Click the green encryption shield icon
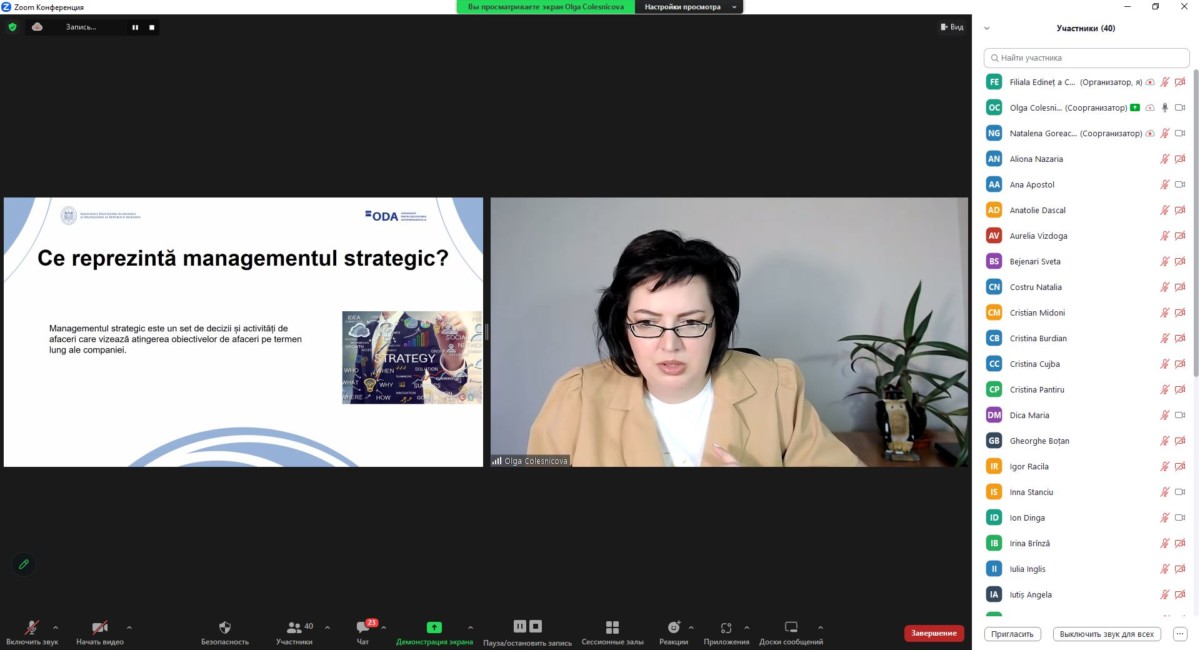 [x=13, y=27]
